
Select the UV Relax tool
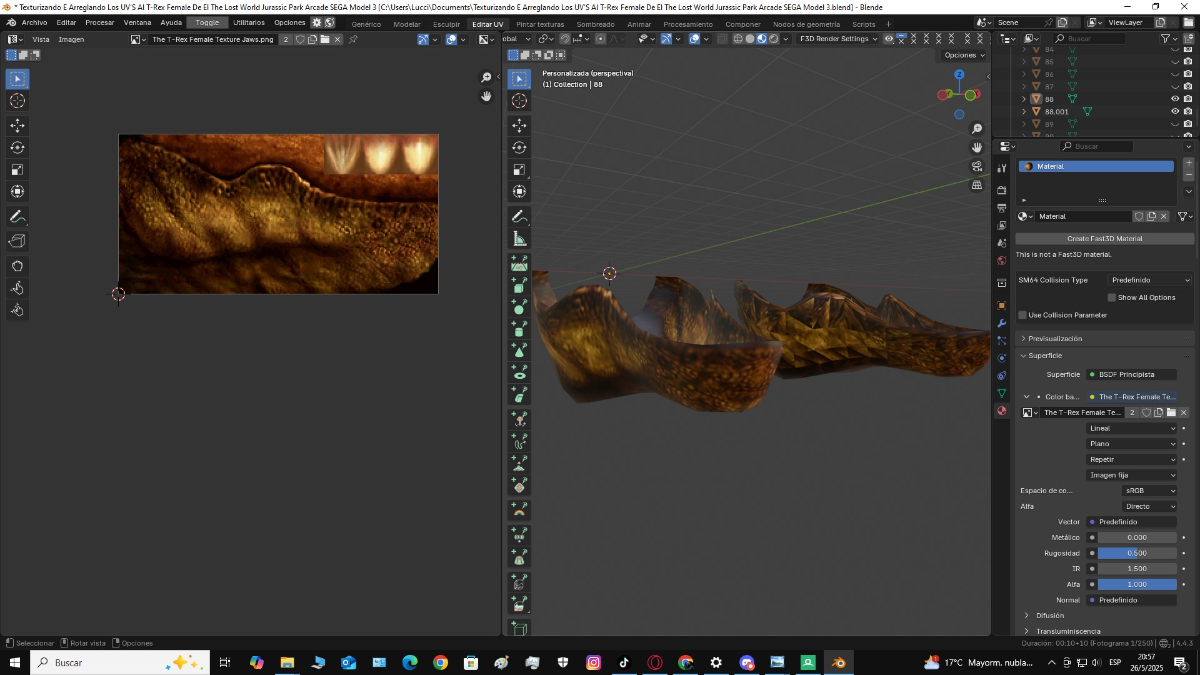click(18, 288)
